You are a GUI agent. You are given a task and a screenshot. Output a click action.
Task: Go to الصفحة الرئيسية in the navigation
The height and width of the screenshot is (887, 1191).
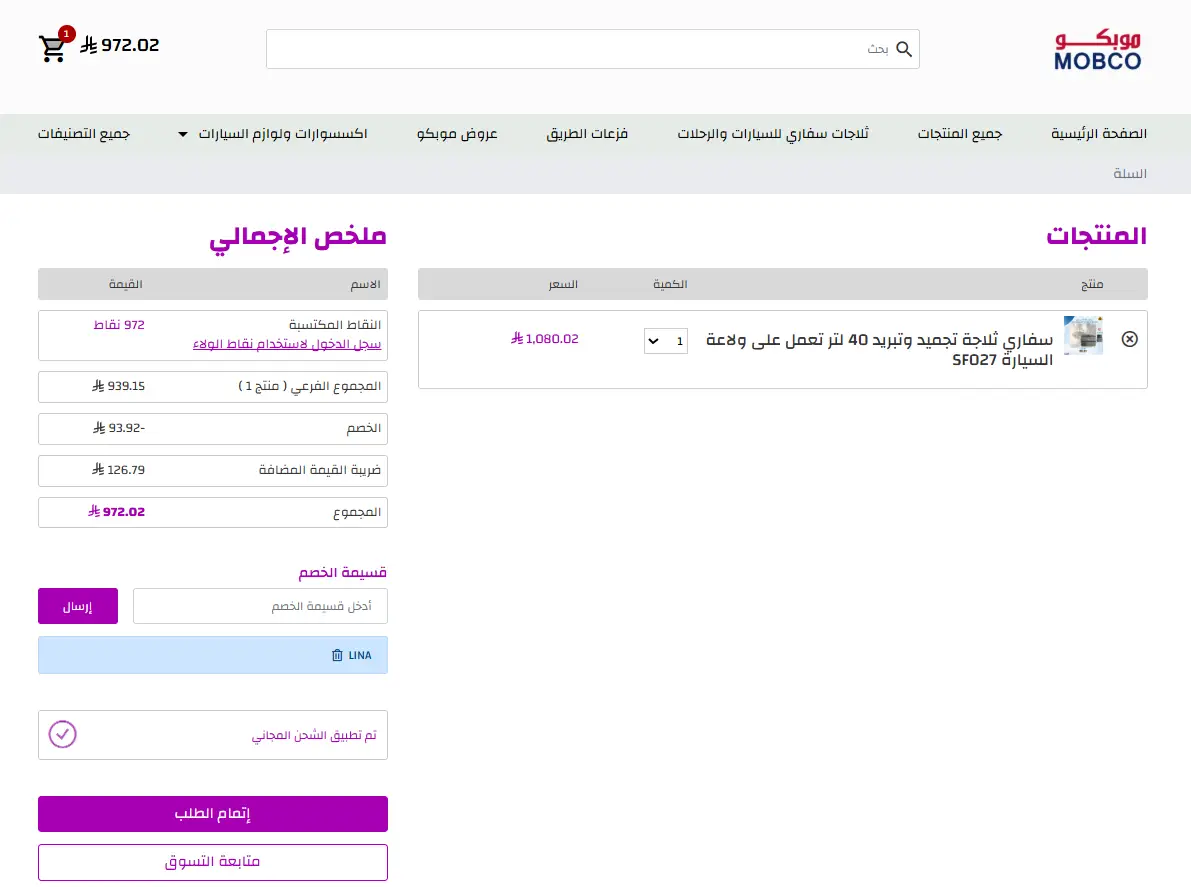(1098, 134)
